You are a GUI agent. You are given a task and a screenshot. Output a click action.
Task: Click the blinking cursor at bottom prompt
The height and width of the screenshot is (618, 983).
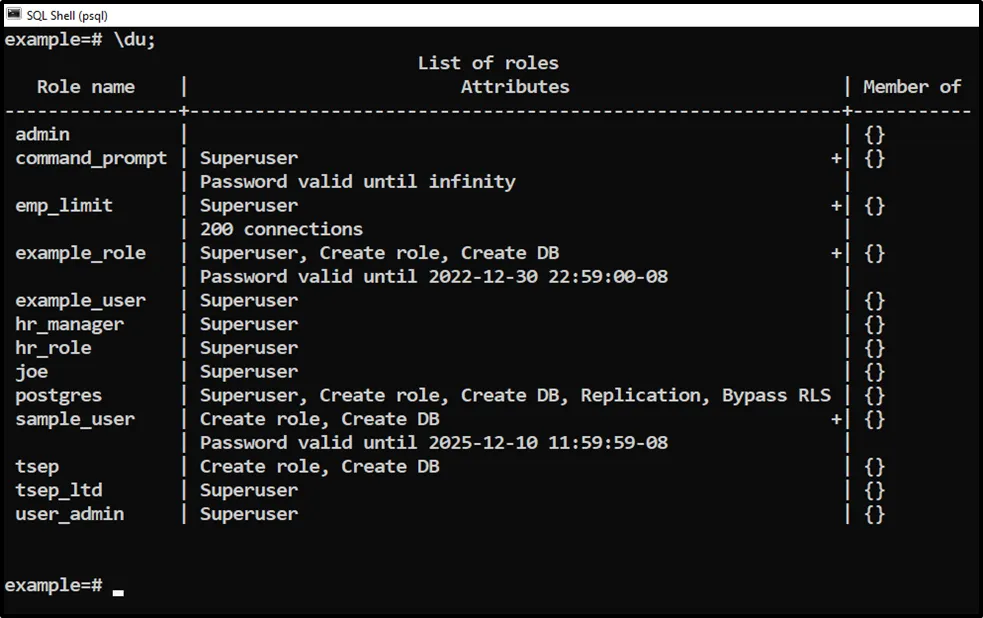(118, 591)
